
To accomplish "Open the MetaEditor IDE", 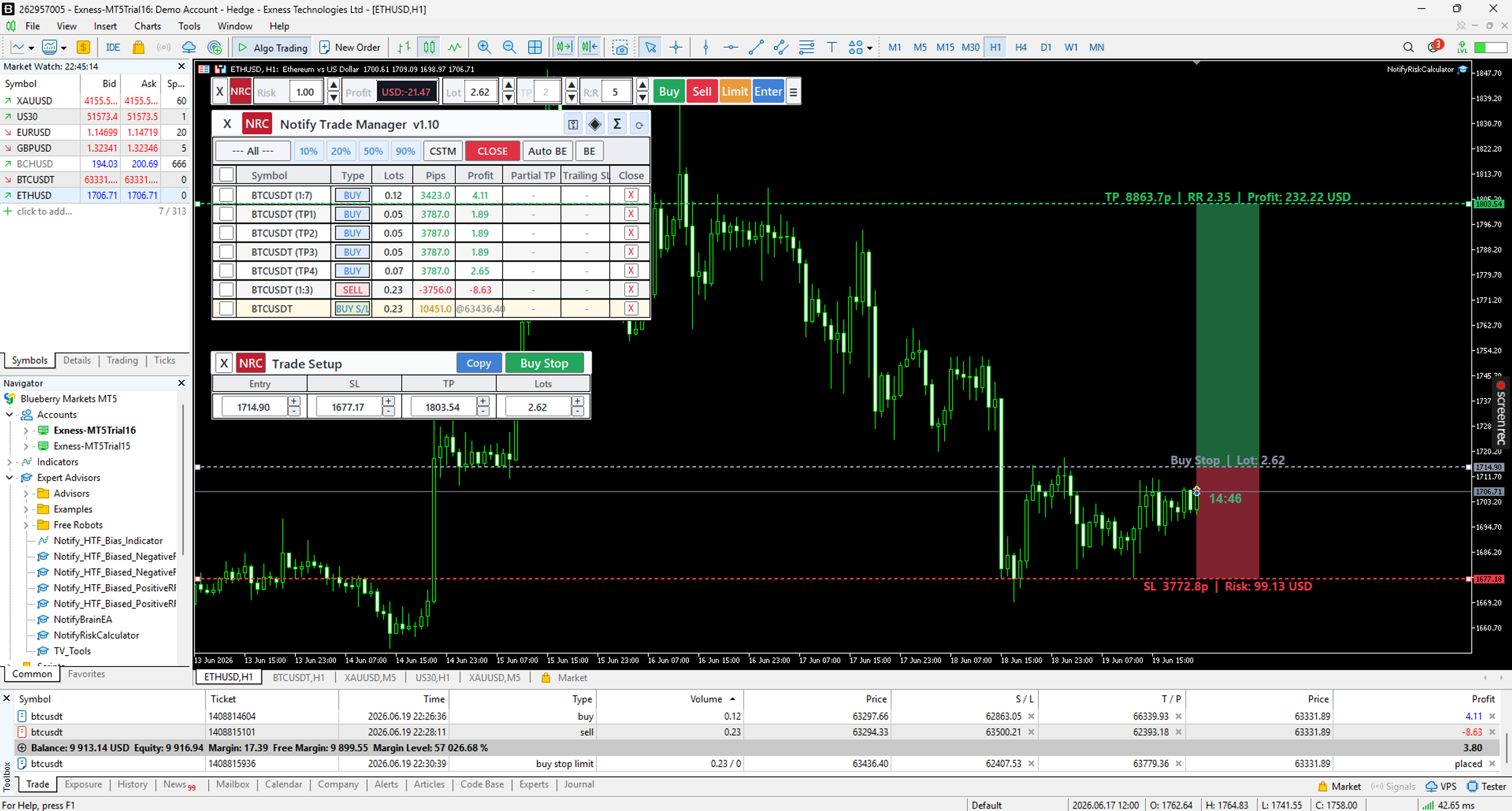I will [113, 47].
